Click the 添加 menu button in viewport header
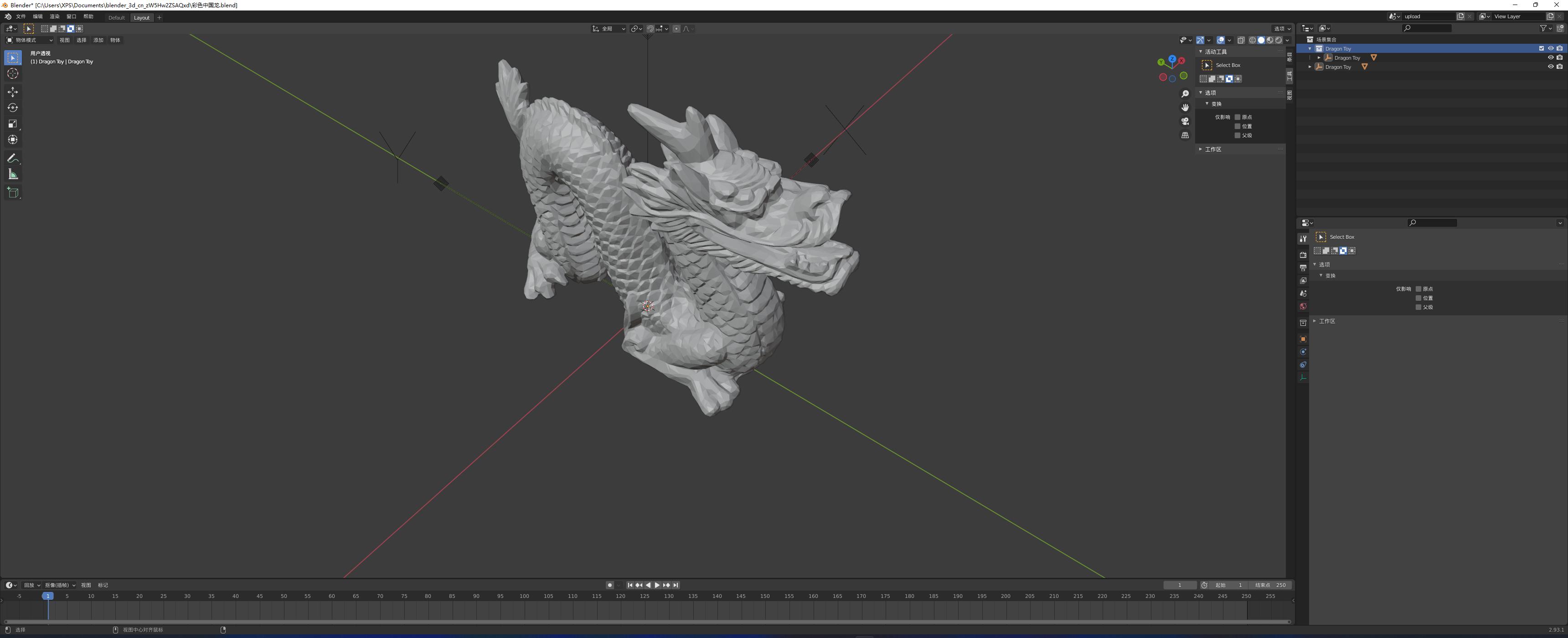The width and height of the screenshot is (1568, 638). [98, 40]
